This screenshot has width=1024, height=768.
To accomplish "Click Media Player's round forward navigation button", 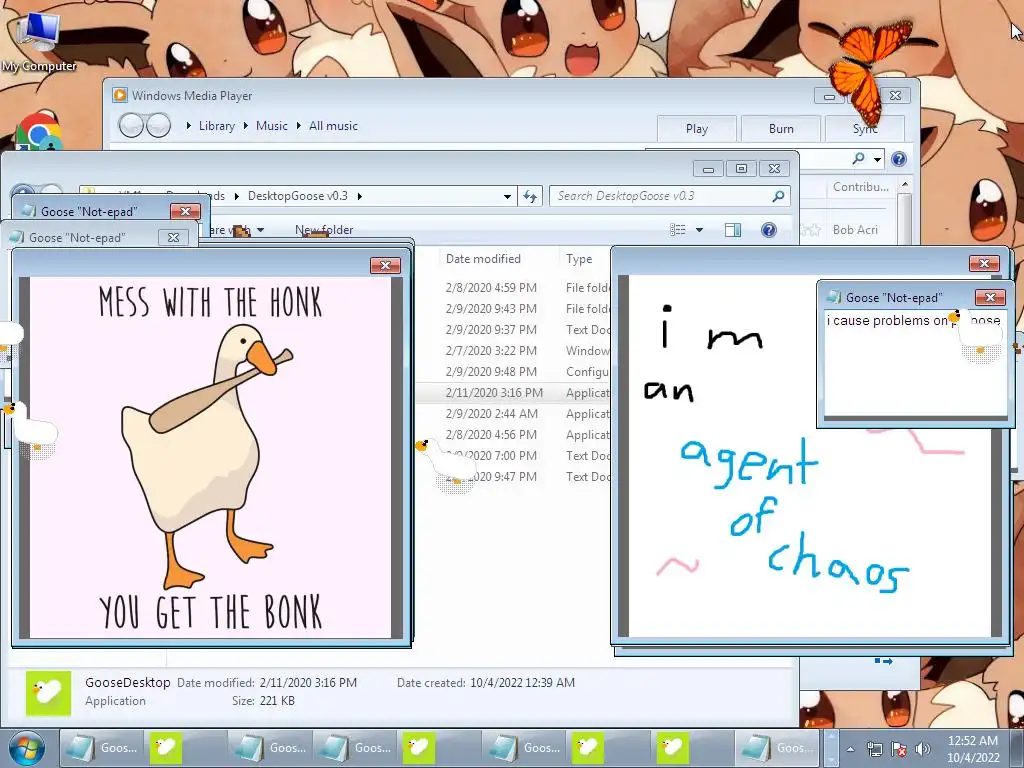I will point(159,125).
